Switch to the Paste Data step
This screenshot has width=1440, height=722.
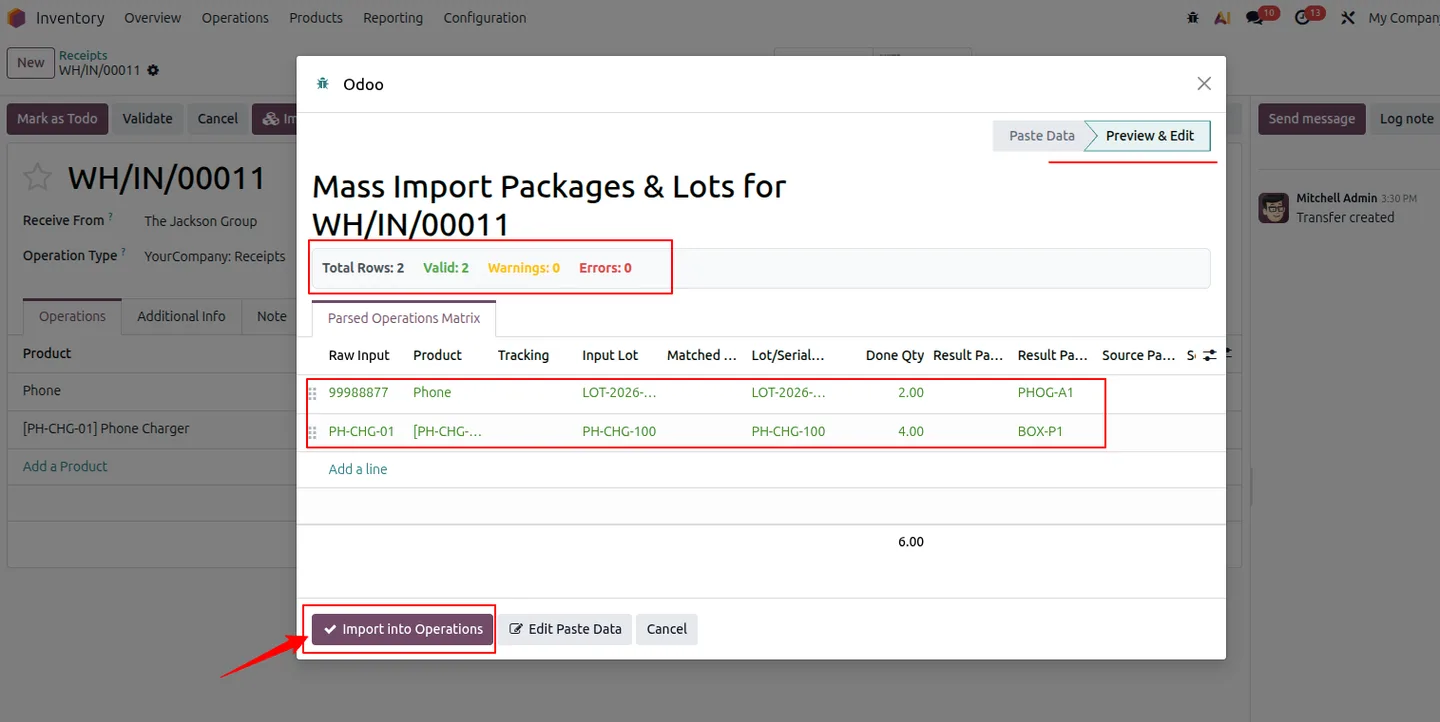[x=1040, y=136]
